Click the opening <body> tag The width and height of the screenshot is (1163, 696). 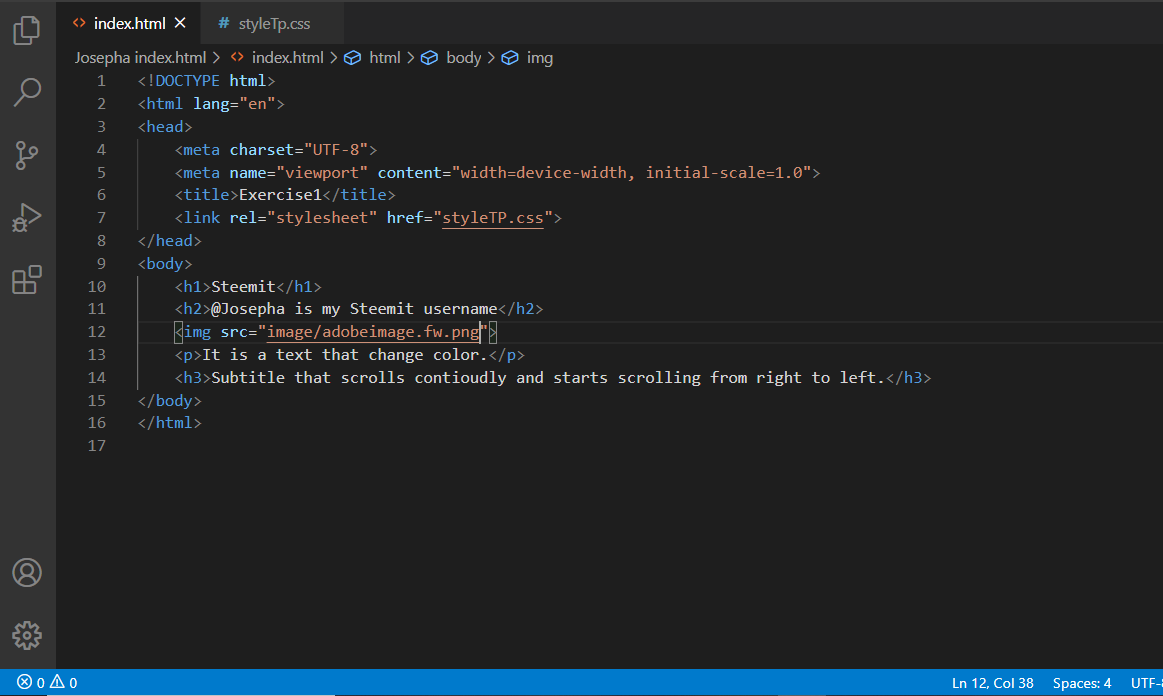[x=165, y=263]
